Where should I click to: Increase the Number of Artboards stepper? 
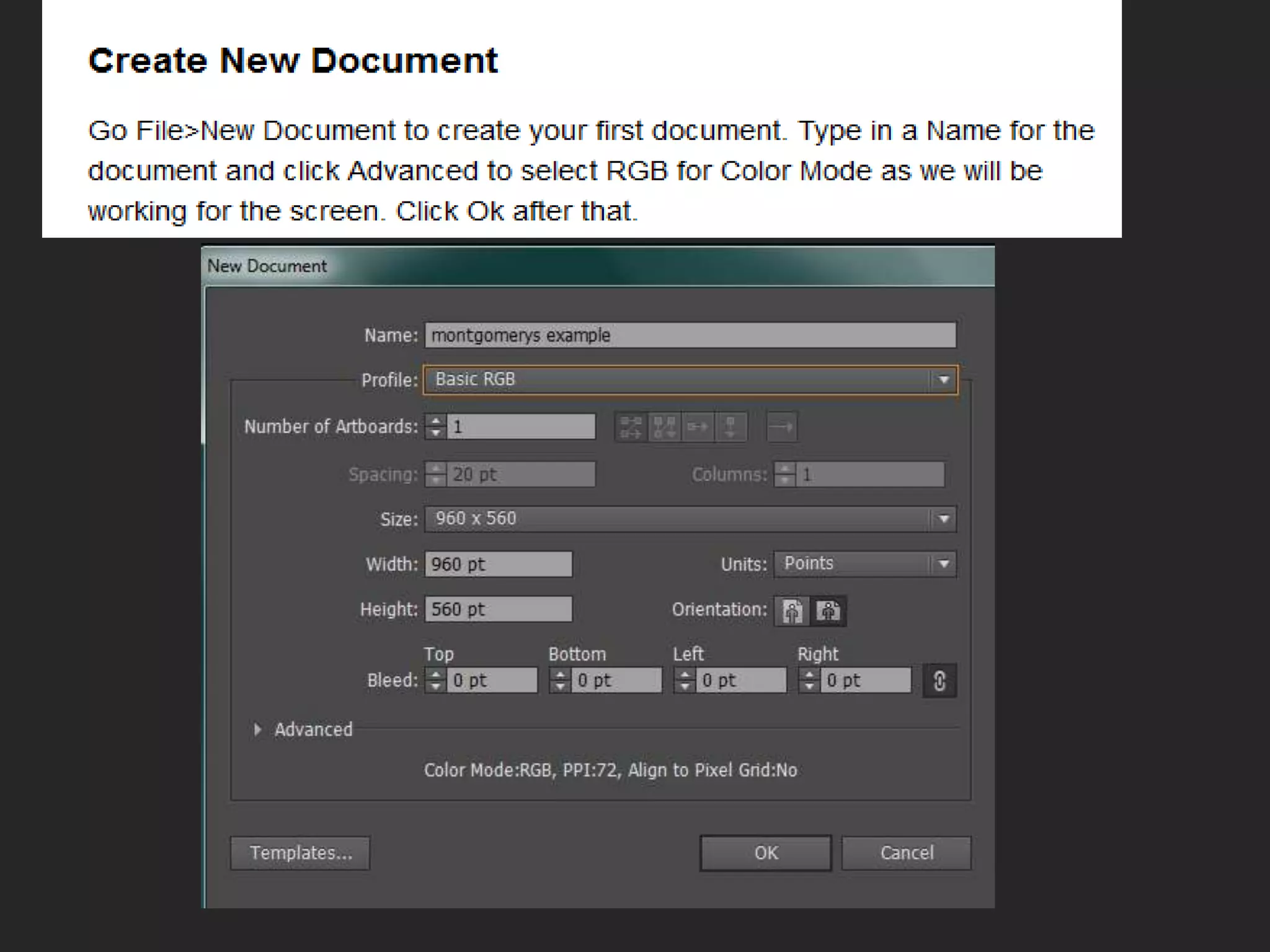pos(436,421)
